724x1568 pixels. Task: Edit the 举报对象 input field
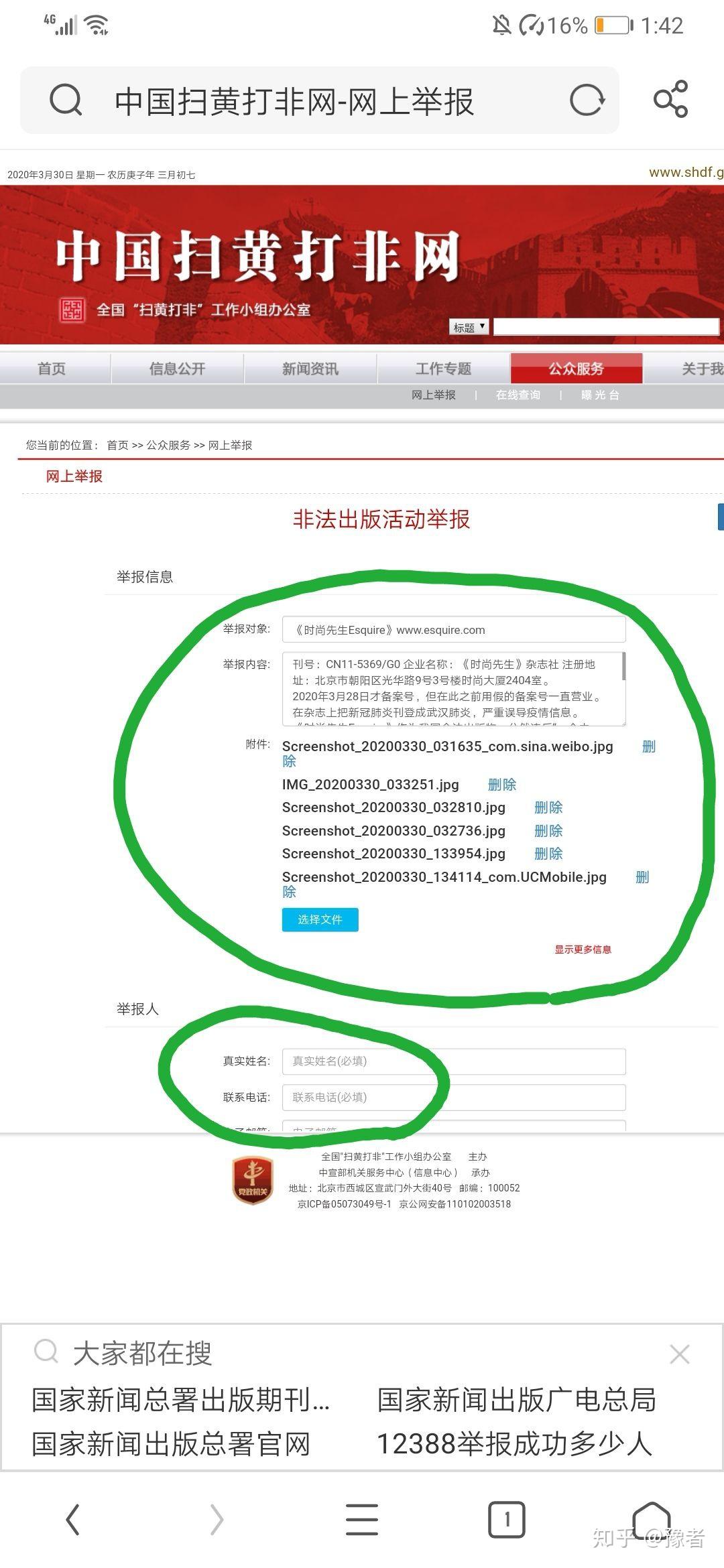click(x=454, y=630)
